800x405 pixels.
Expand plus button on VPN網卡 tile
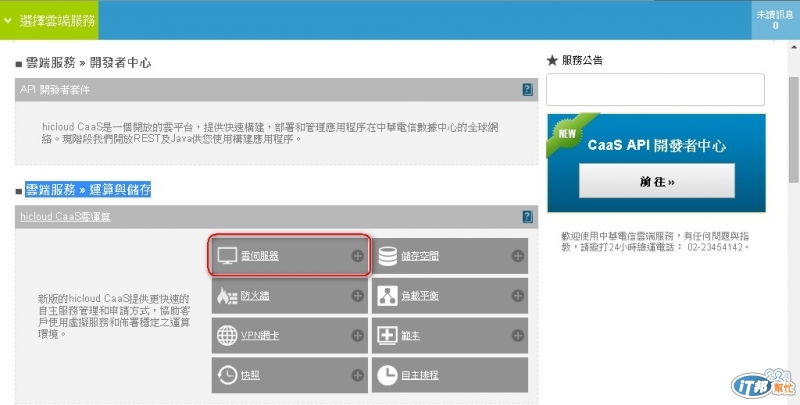coord(358,335)
